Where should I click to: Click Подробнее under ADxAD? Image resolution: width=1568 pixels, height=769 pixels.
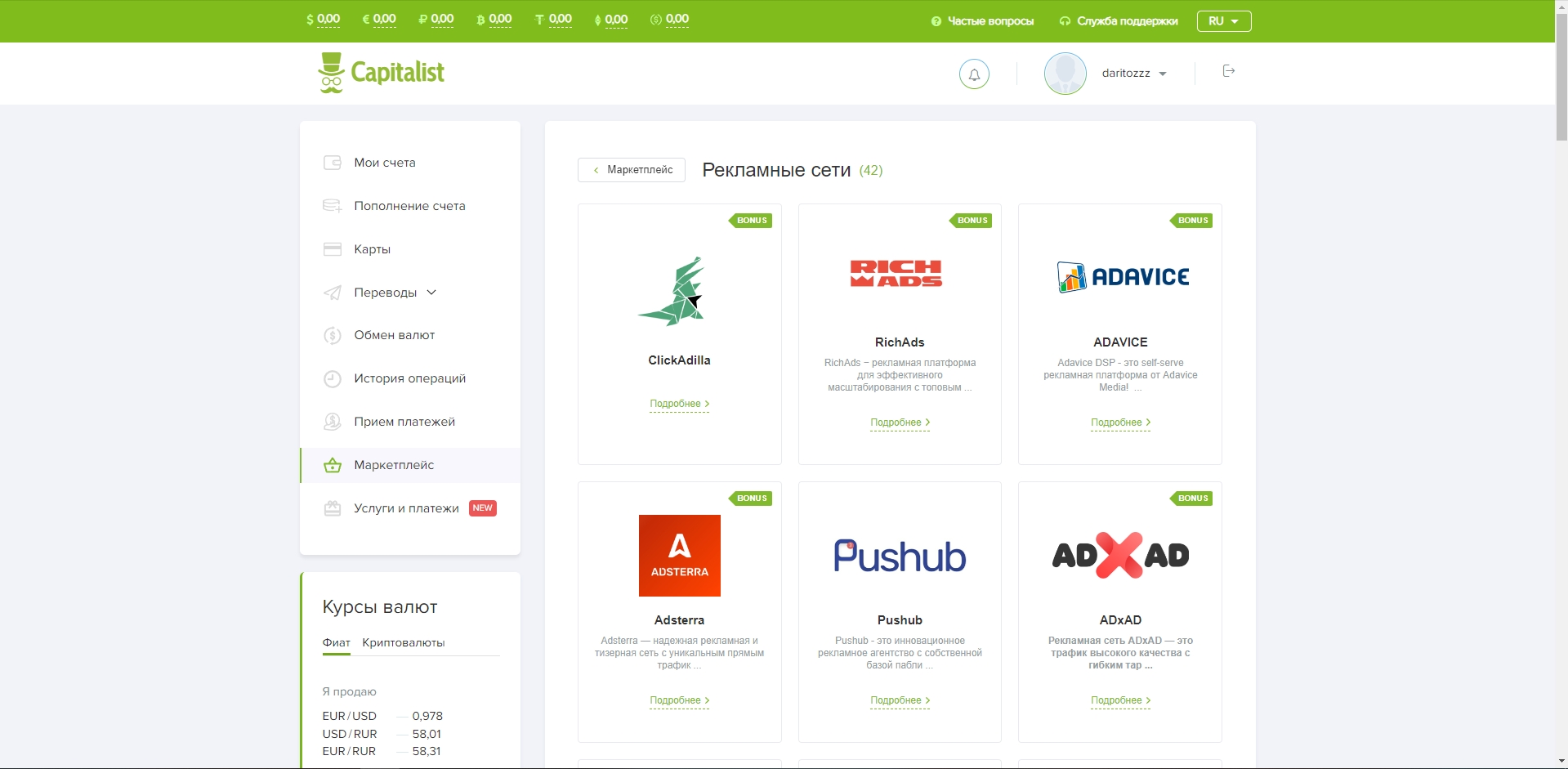1120,700
